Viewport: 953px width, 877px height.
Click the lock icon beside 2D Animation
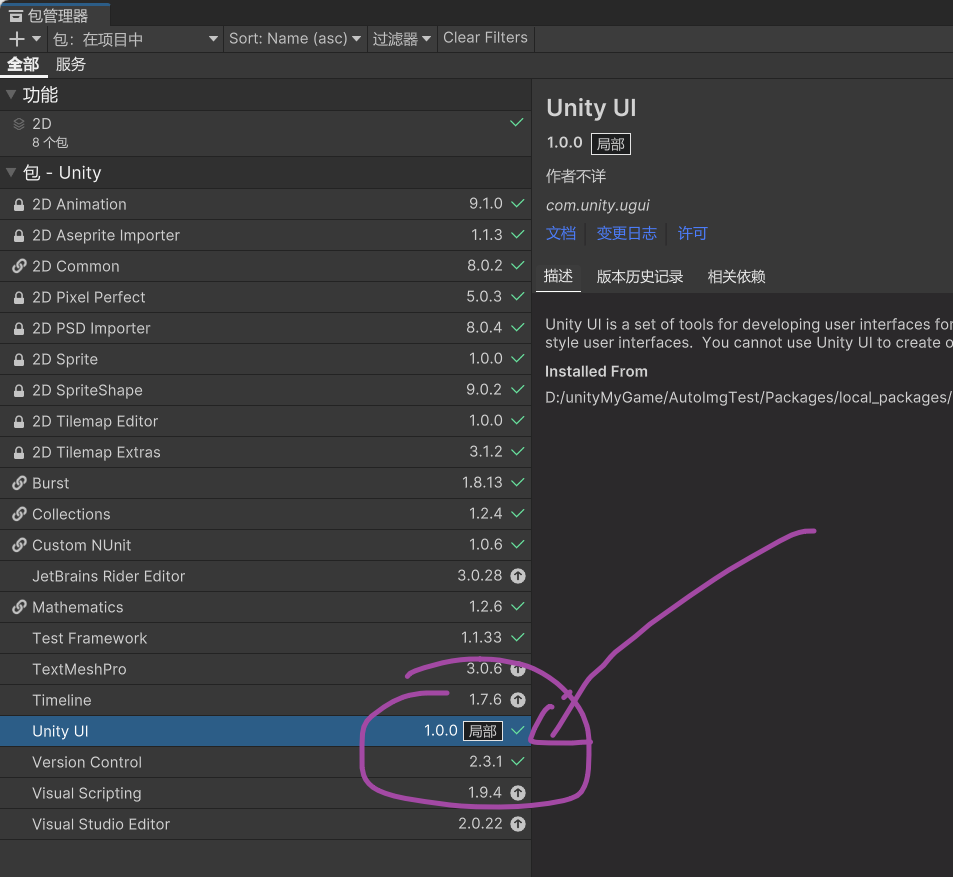19,205
